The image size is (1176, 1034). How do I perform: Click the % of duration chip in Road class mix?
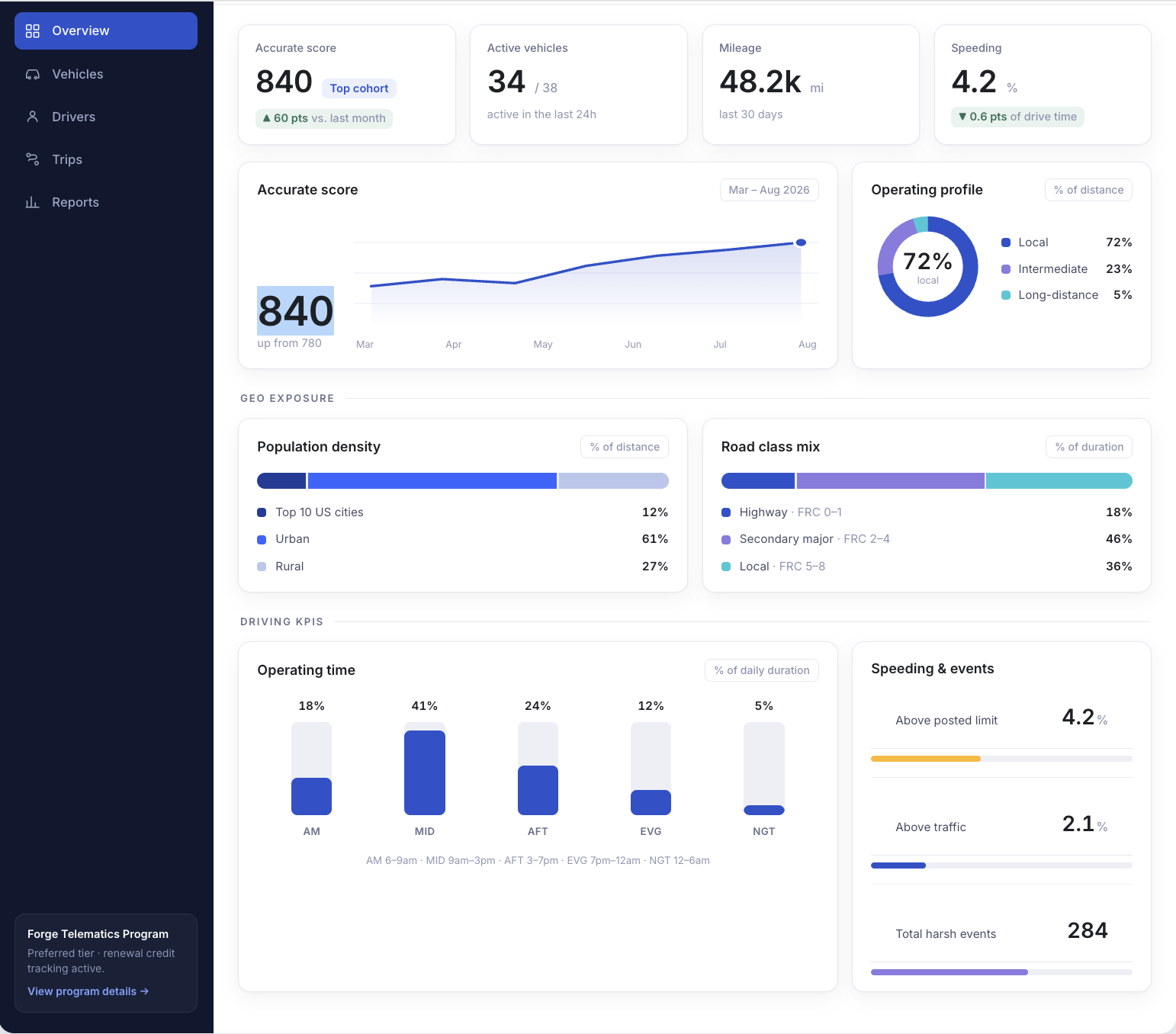1089,447
